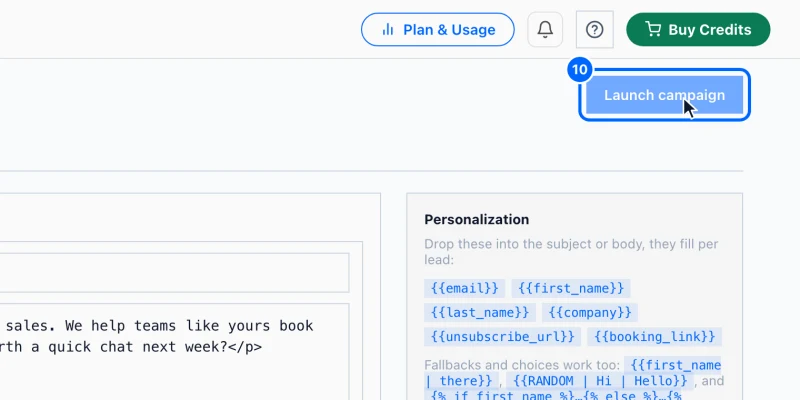Insert the {{company}} tag
Viewport: 800px width, 400px height.
coord(590,312)
